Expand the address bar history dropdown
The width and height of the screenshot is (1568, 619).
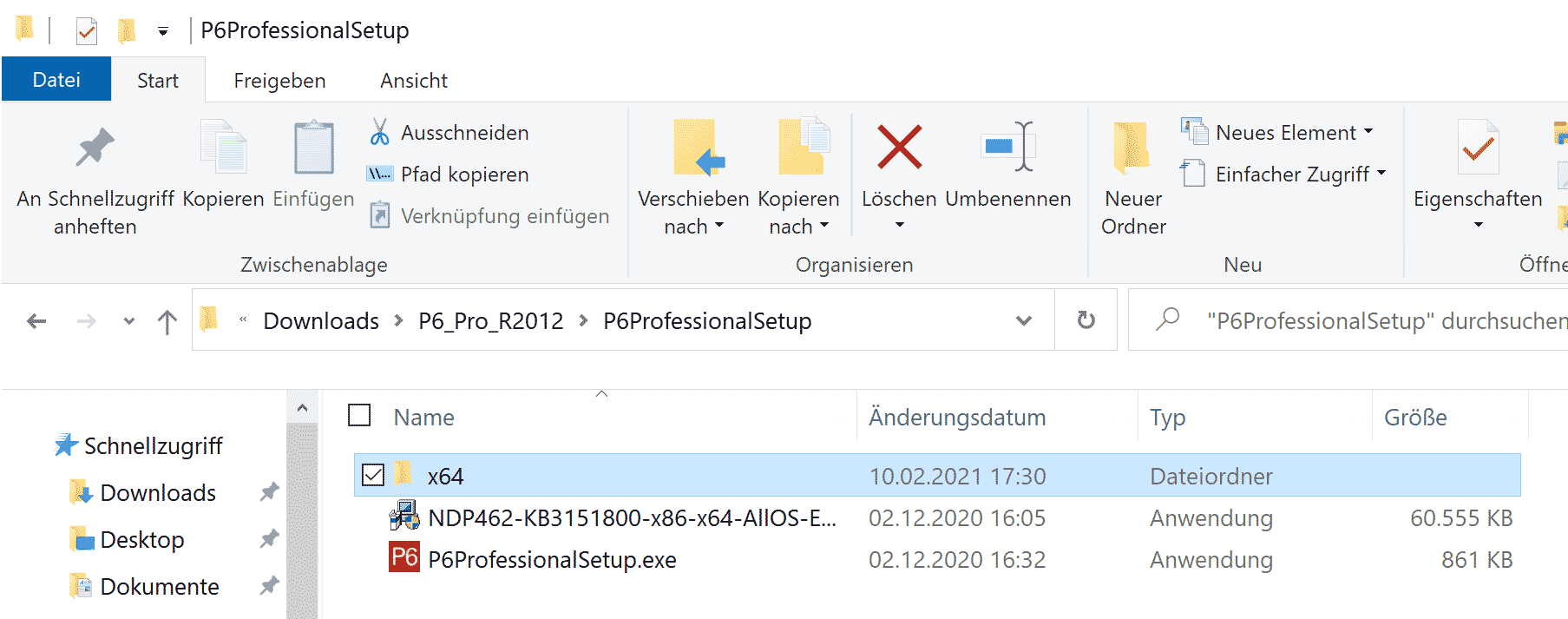click(x=1024, y=320)
